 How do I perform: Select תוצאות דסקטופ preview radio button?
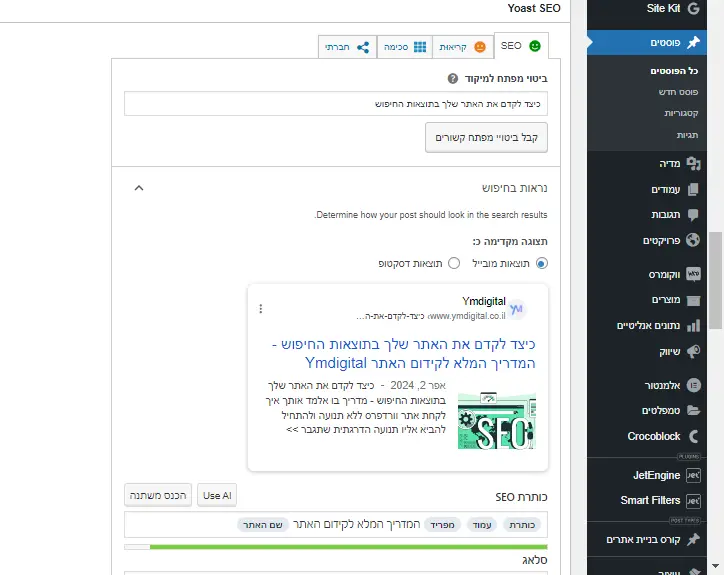pos(454,263)
